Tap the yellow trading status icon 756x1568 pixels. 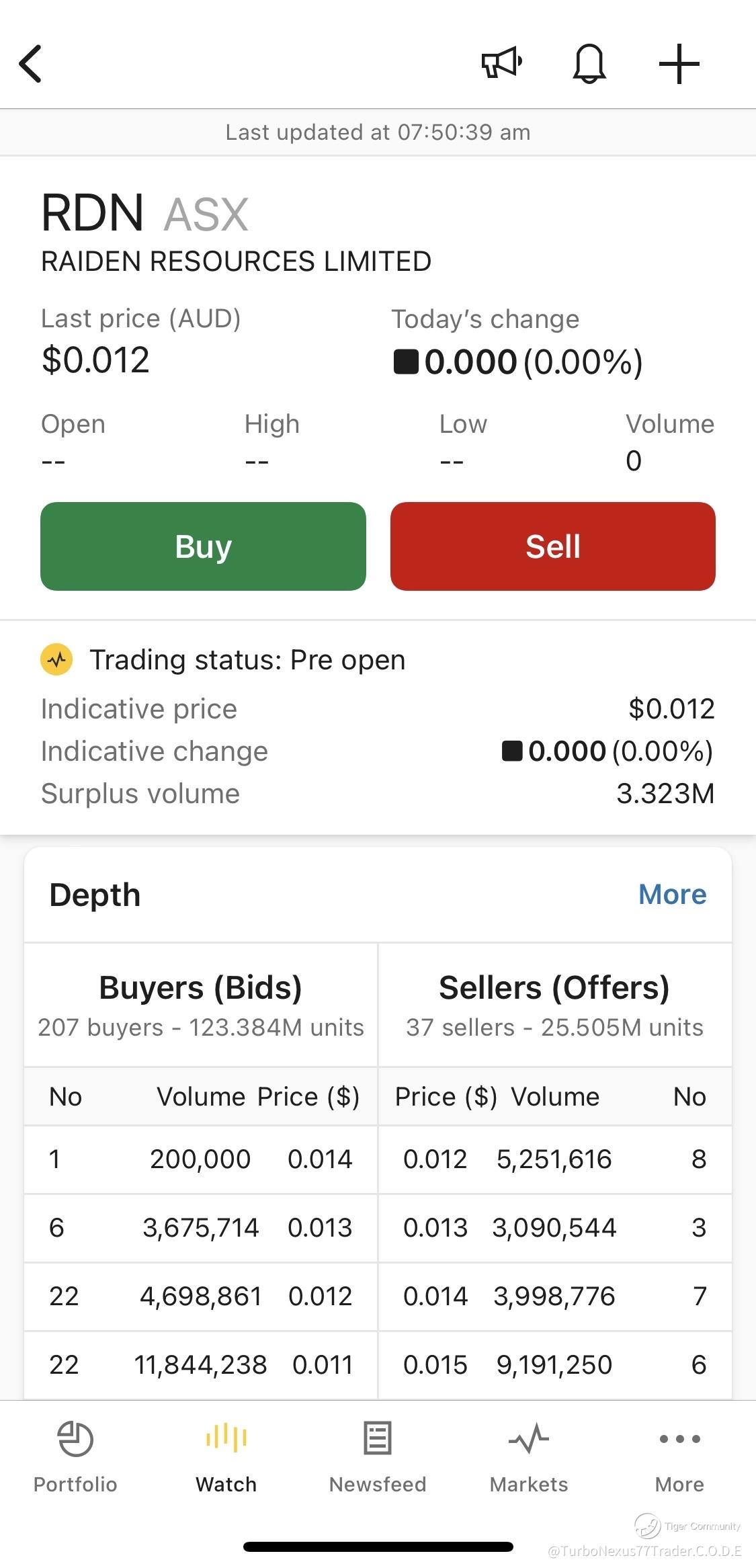(57, 659)
